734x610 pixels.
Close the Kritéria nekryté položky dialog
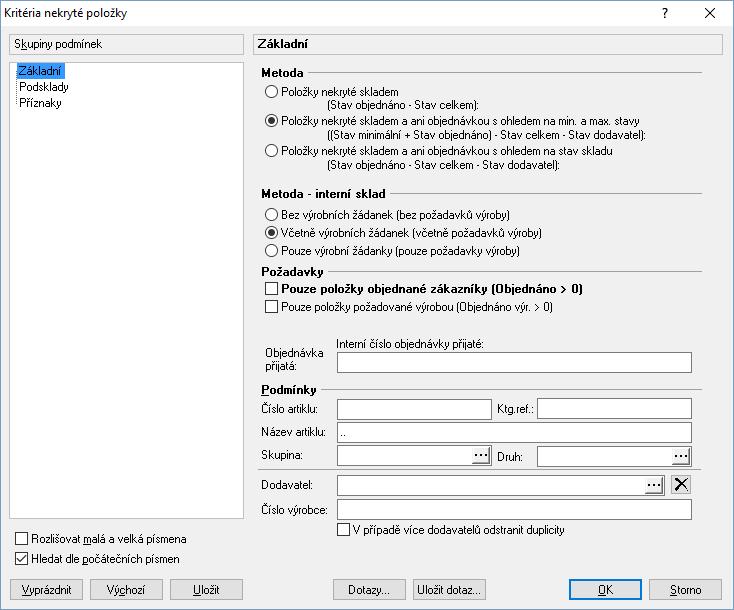pos(710,13)
